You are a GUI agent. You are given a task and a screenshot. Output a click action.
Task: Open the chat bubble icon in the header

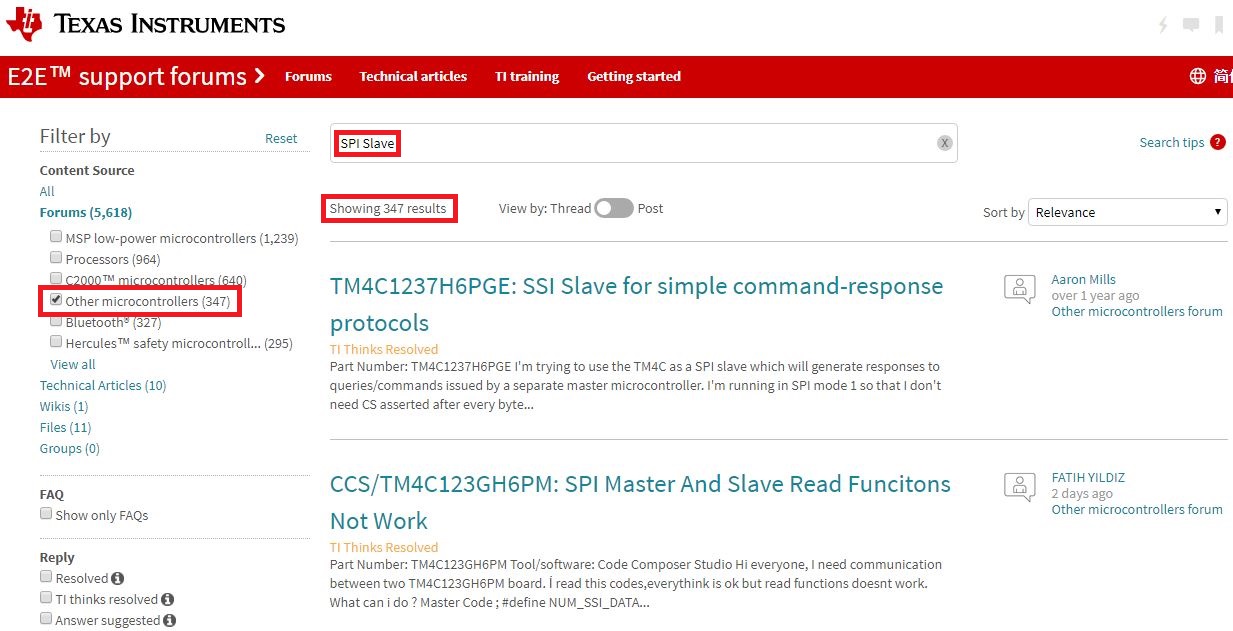click(x=1191, y=25)
